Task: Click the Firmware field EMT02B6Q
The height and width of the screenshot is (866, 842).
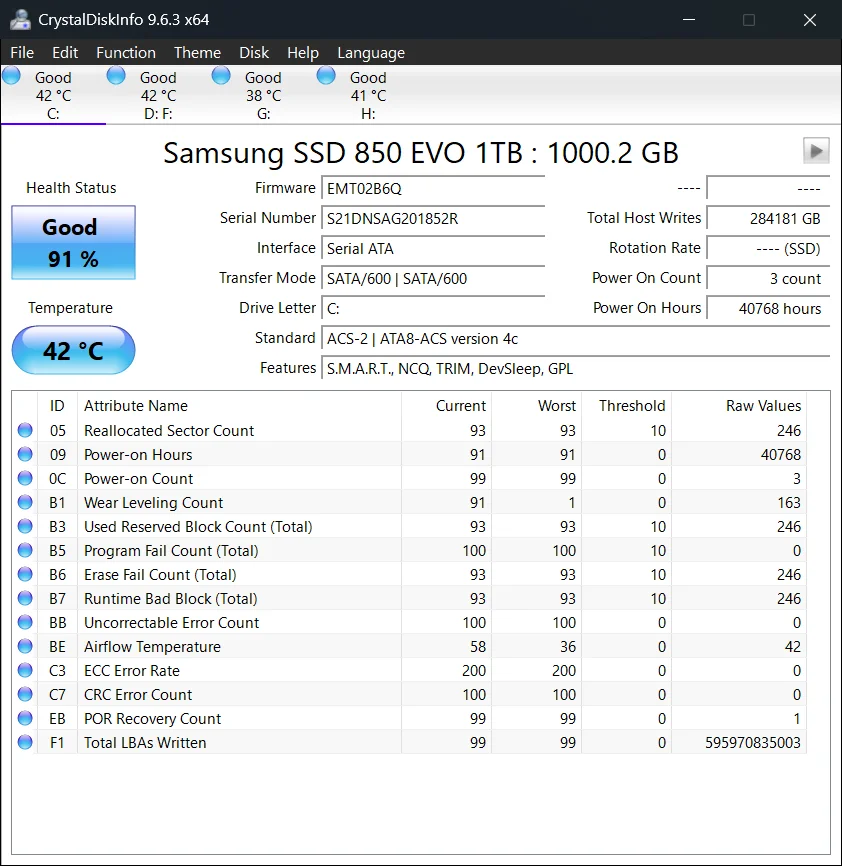Action: [x=433, y=189]
